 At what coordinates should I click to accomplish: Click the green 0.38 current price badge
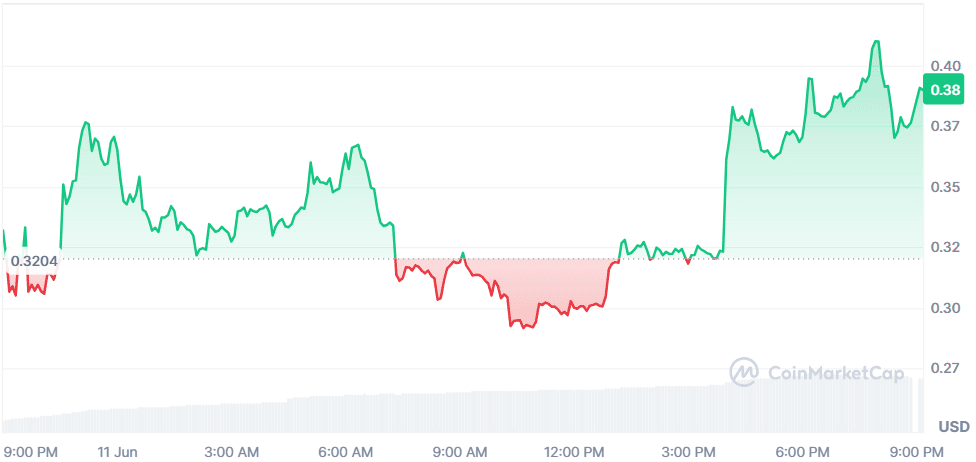click(x=945, y=91)
